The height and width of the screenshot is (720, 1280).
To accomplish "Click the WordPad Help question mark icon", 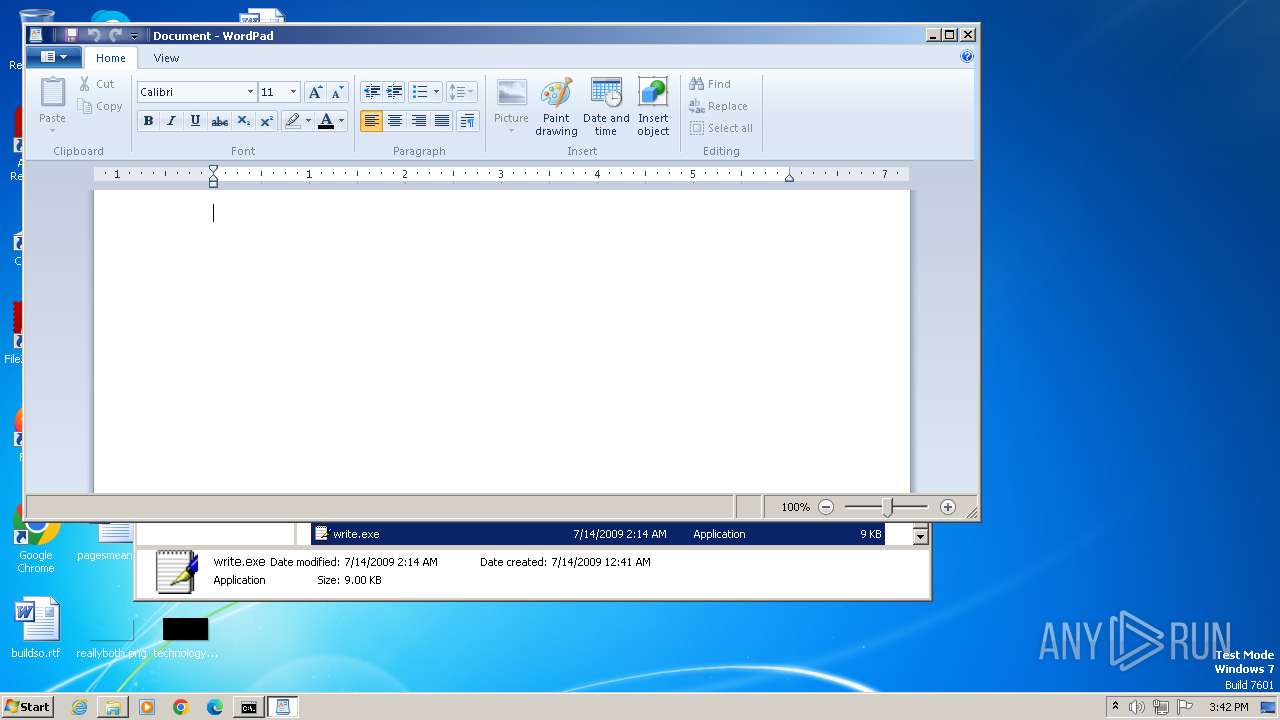I will coord(967,57).
